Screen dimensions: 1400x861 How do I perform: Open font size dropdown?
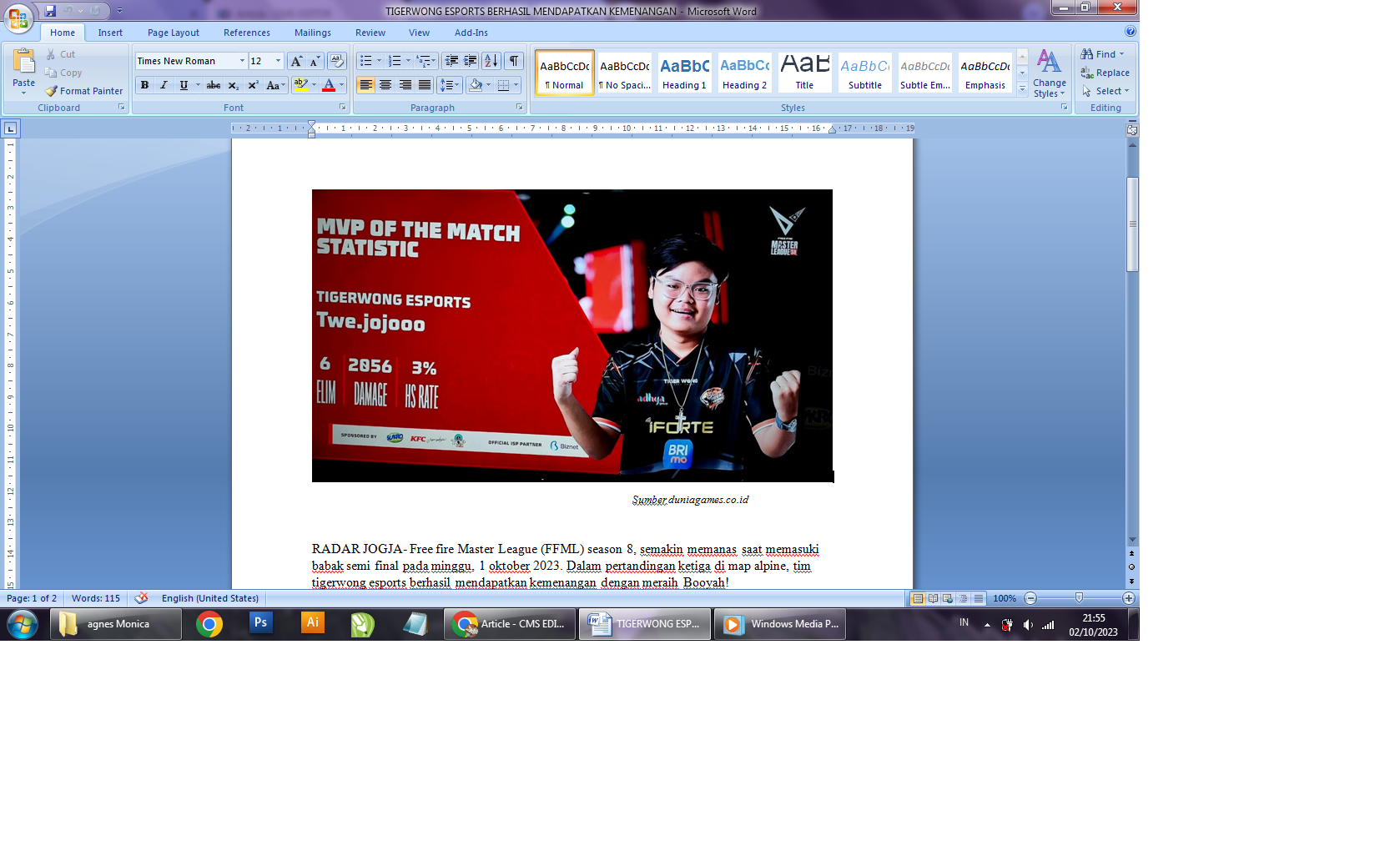279,61
